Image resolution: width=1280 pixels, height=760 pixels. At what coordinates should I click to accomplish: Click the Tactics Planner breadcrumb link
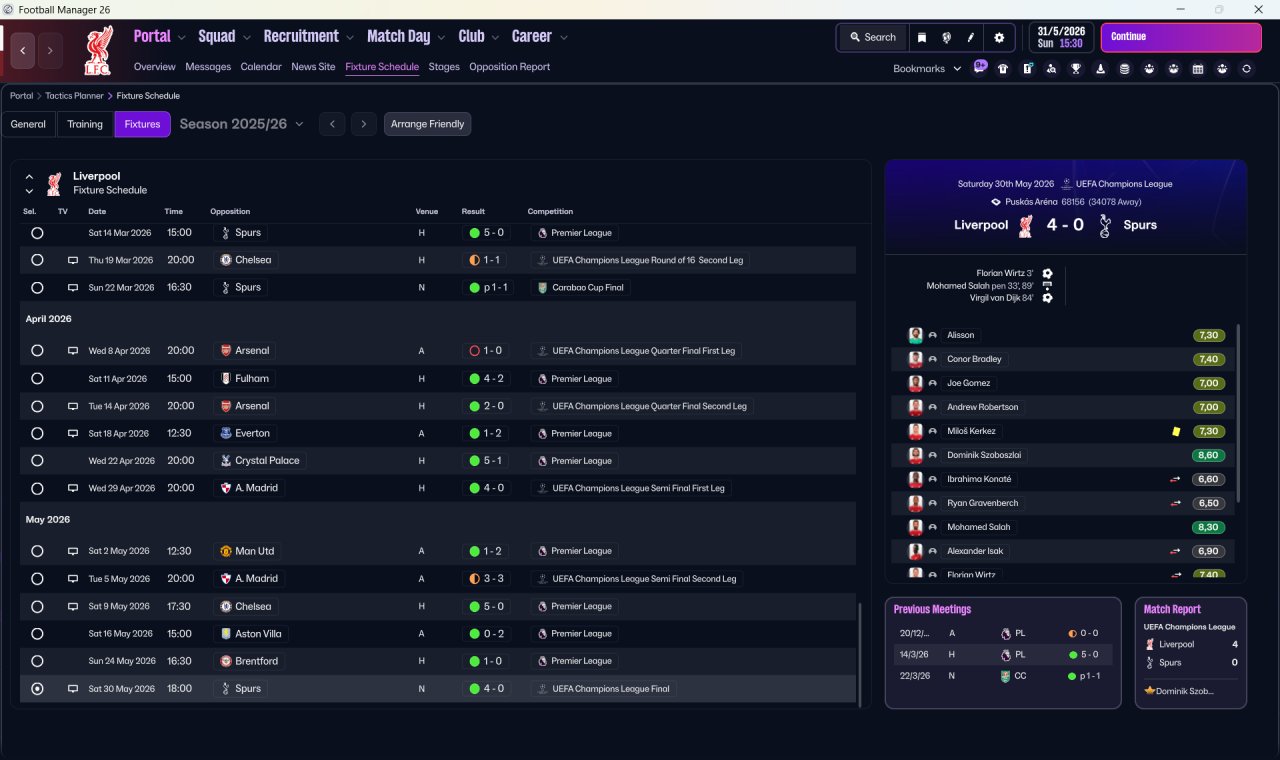coord(74,96)
